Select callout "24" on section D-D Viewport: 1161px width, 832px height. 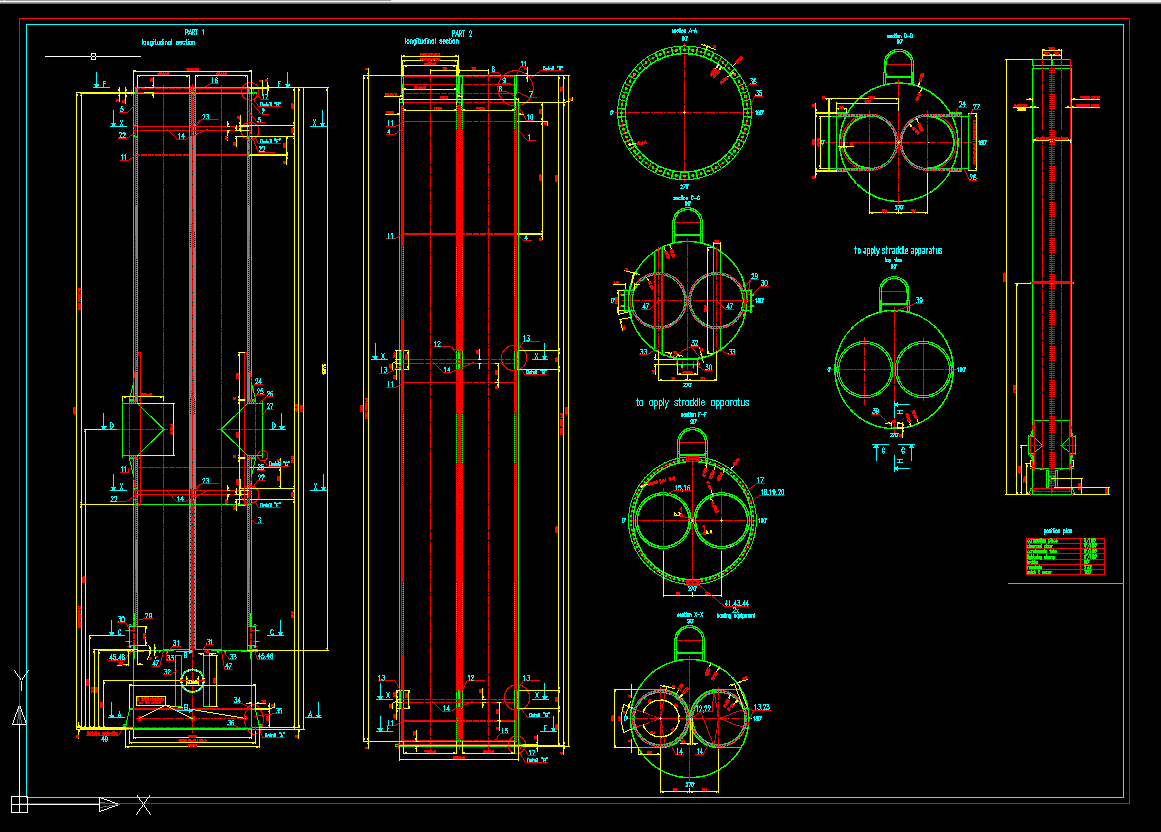(x=962, y=105)
